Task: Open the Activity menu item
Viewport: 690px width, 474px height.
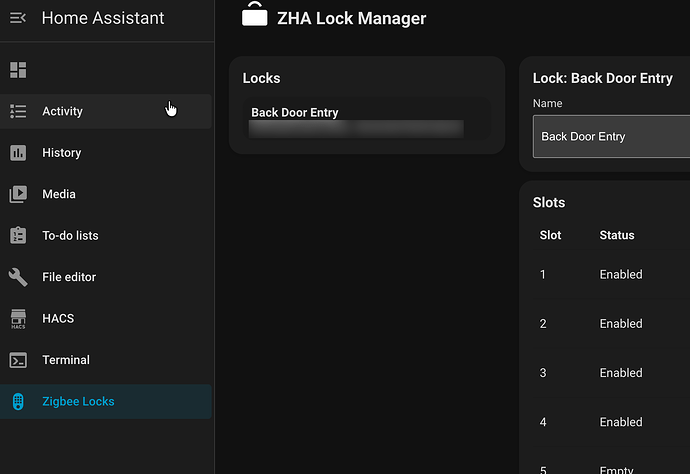Action: pyautogui.click(x=62, y=112)
